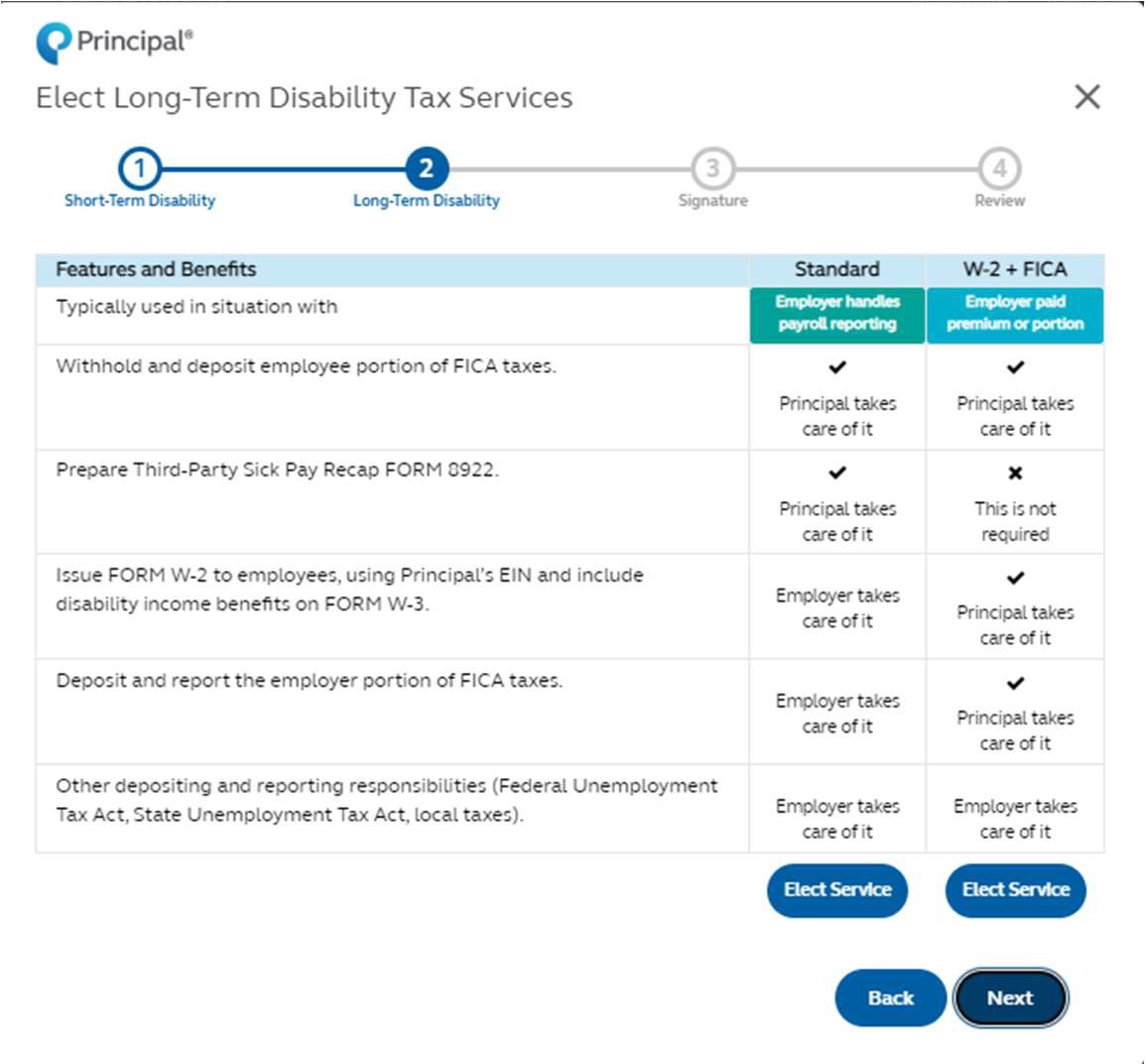The image size is (1145, 1064).
Task: Click the Next button
Action: (1010, 997)
